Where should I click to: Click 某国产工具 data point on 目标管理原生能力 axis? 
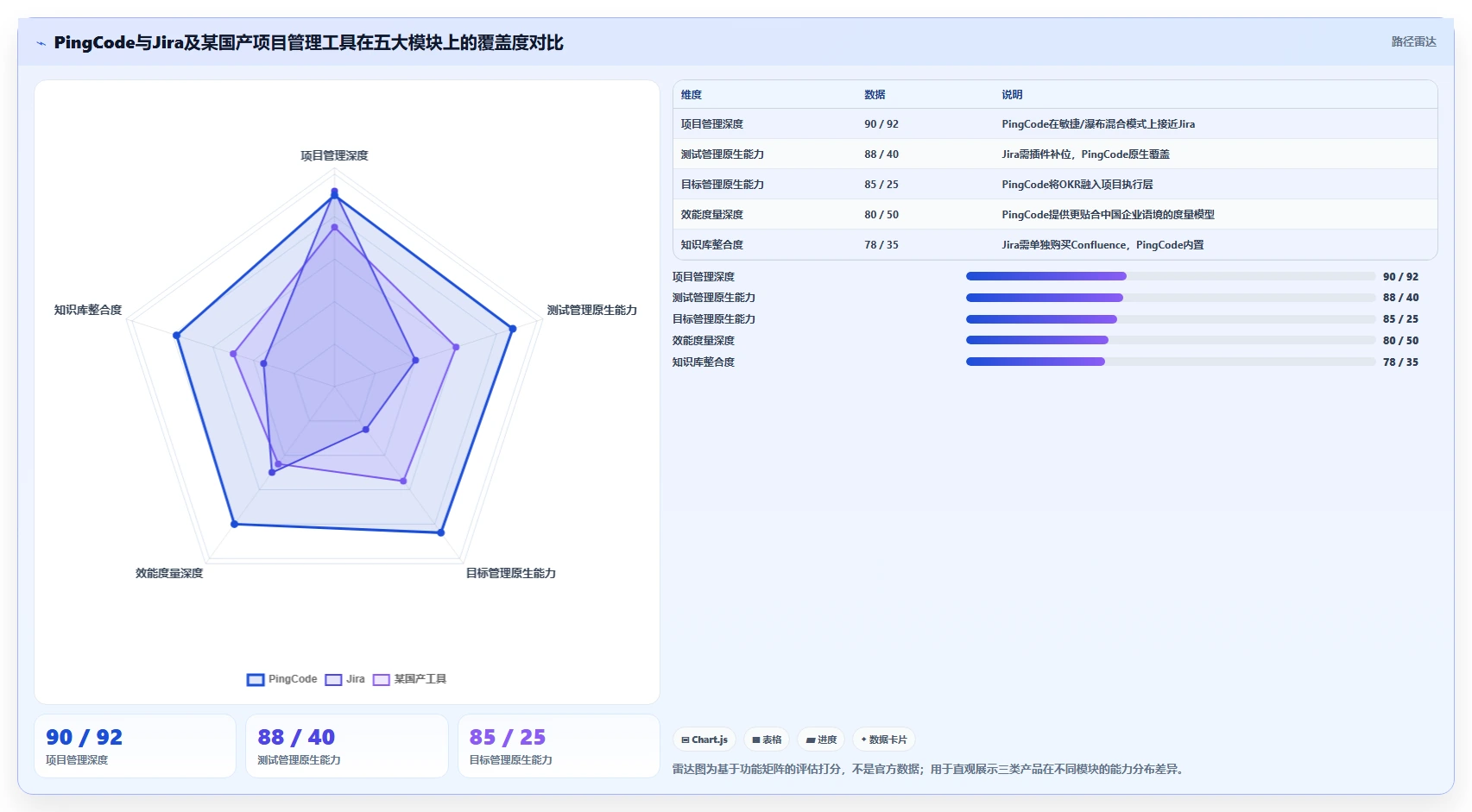click(403, 481)
